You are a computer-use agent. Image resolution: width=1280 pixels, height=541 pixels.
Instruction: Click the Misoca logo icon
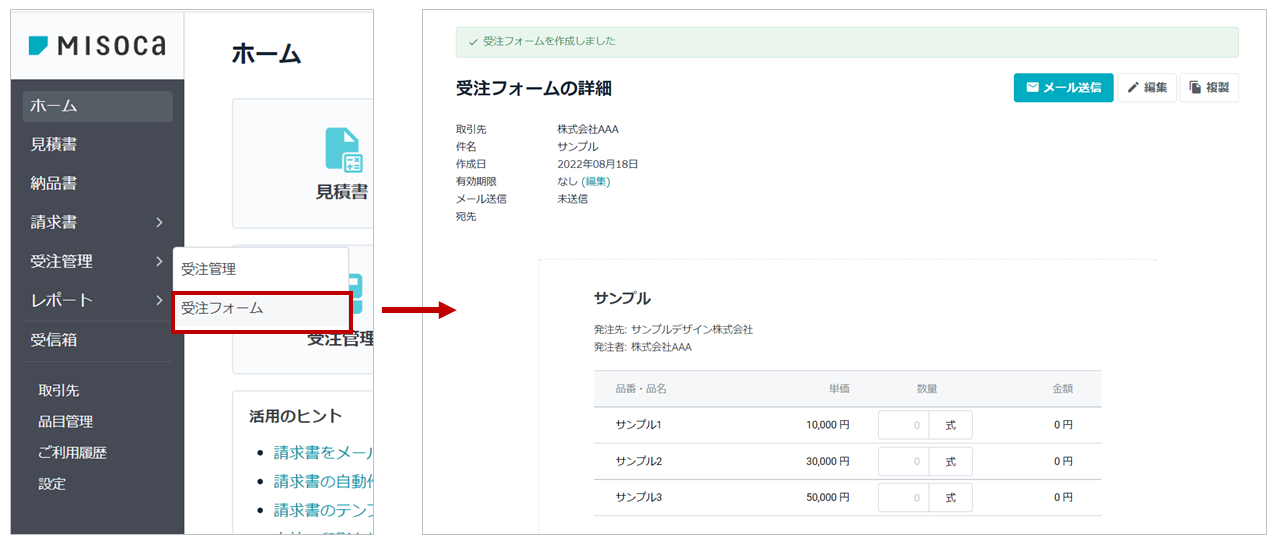pos(39,45)
